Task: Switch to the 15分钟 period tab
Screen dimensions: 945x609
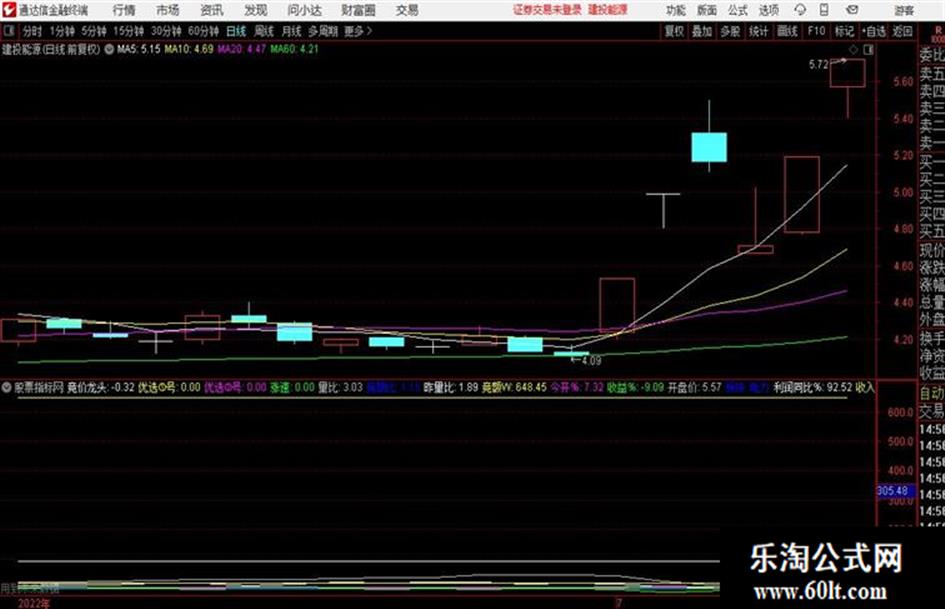Action: (129, 31)
